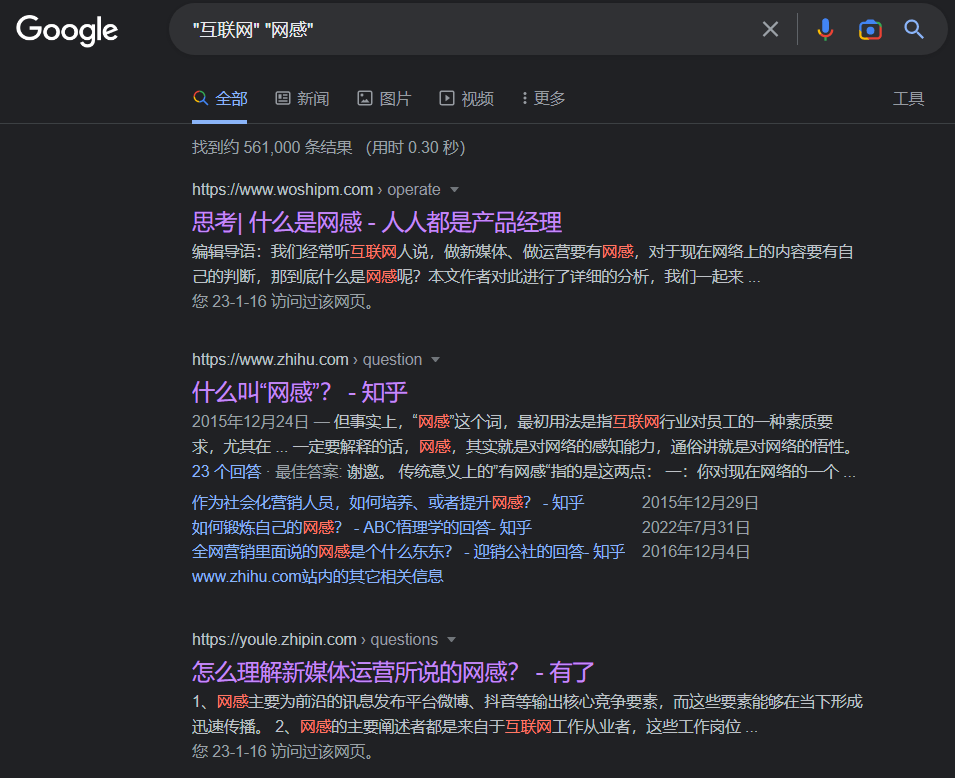Clear the search query with X icon
955x778 pixels.
tap(770, 29)
